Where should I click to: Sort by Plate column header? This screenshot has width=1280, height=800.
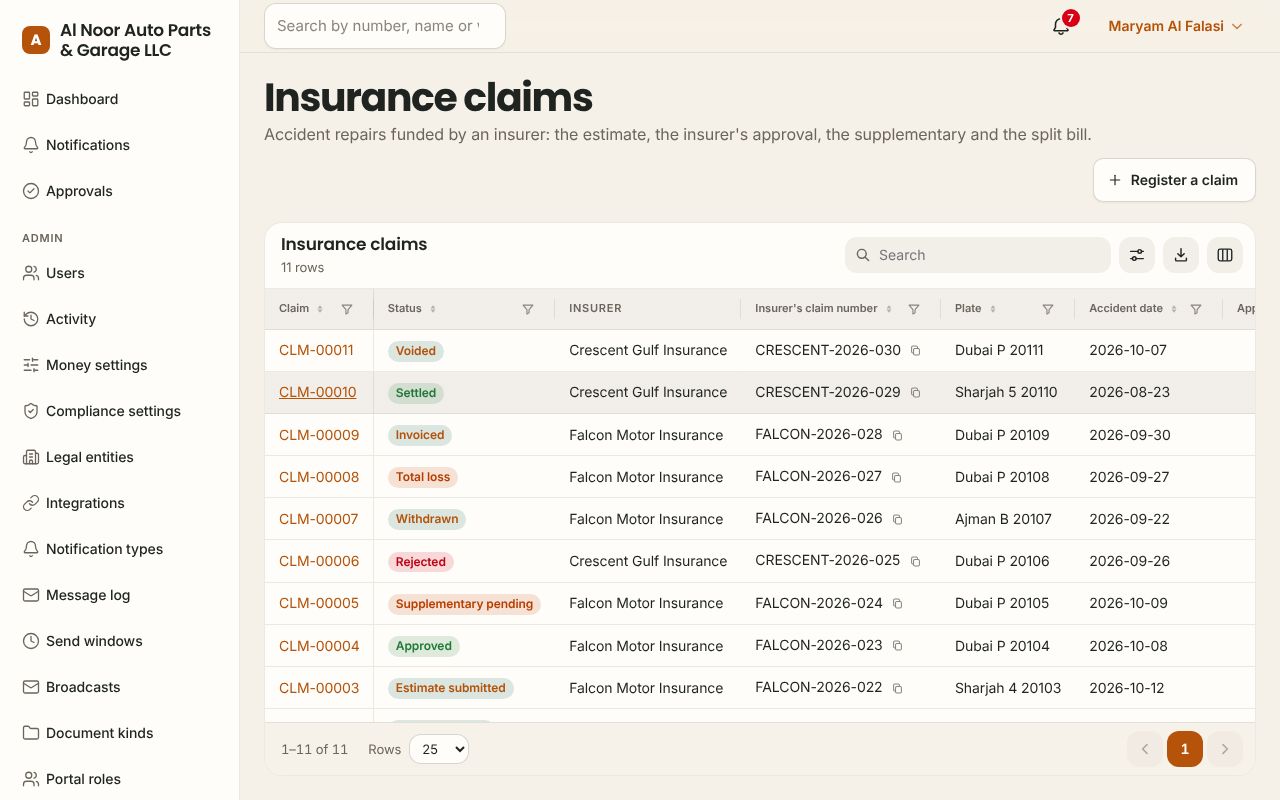point(976,309)
